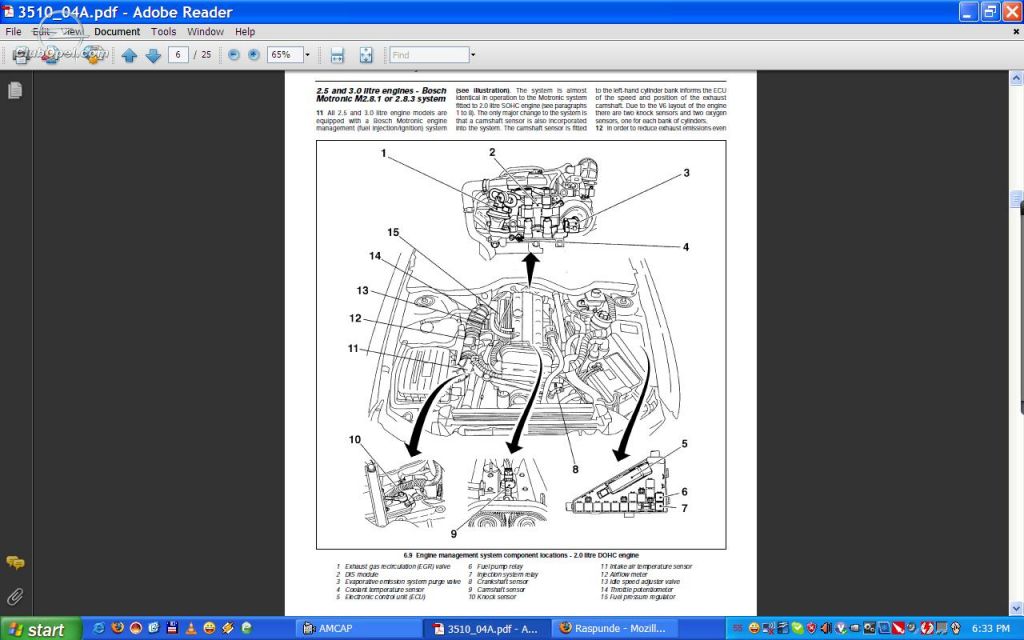Click the Find text box
The height and width of the screenshot is (640, 1024).
pos(429,55)
